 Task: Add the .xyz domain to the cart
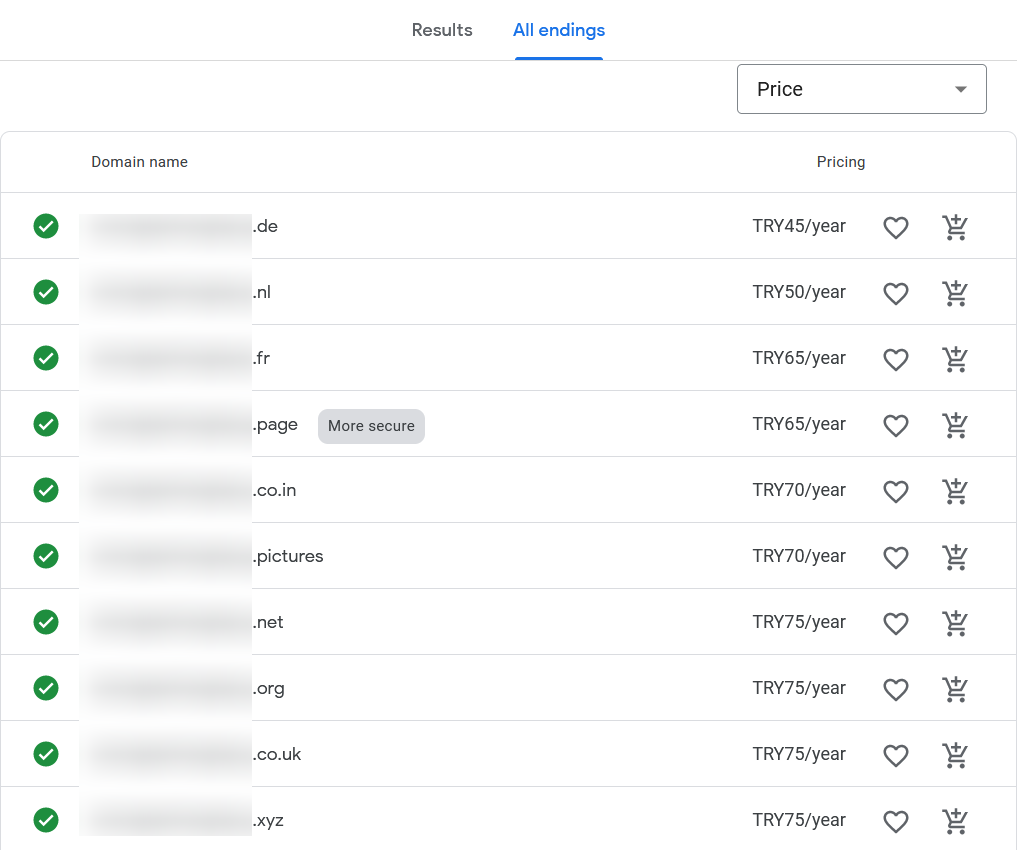click(955, 821)
